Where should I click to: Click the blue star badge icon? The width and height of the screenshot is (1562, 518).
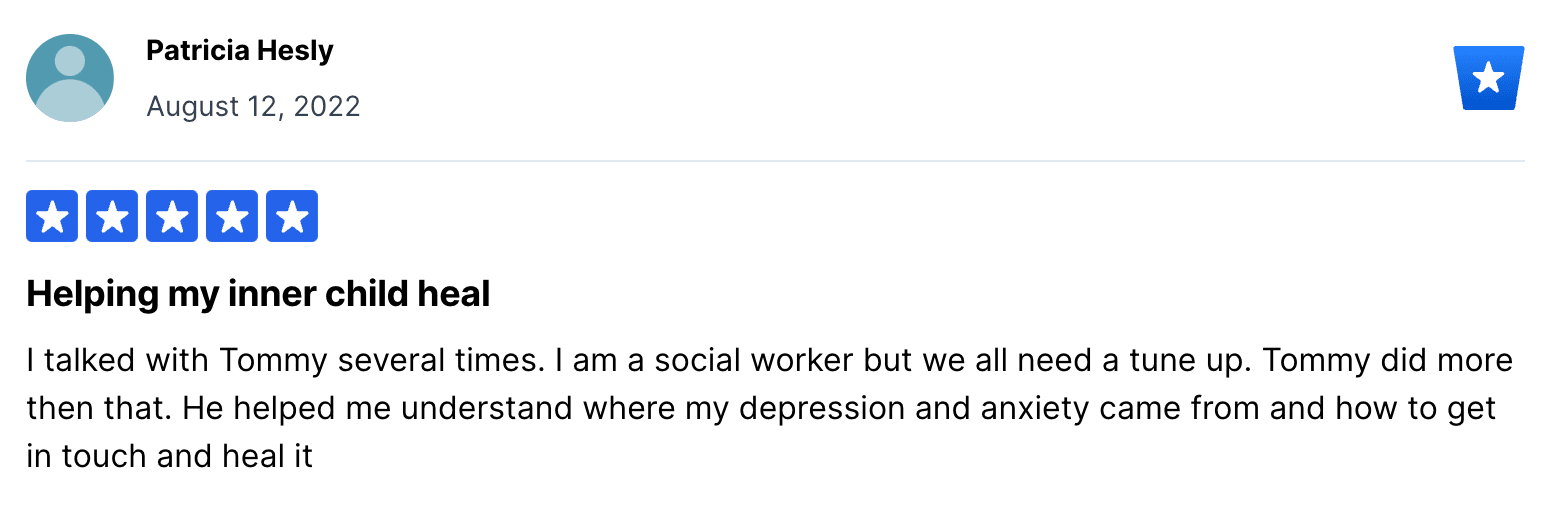click(x=1489, y=78)
